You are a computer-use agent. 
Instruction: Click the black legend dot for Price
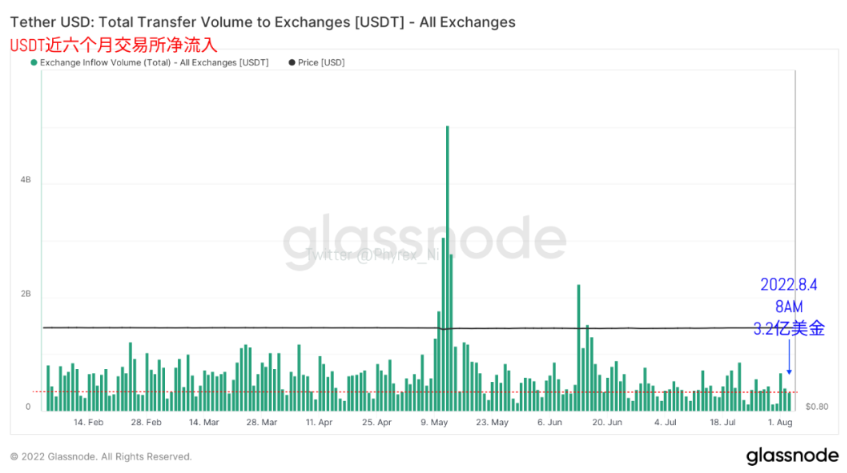click(292, 63)
